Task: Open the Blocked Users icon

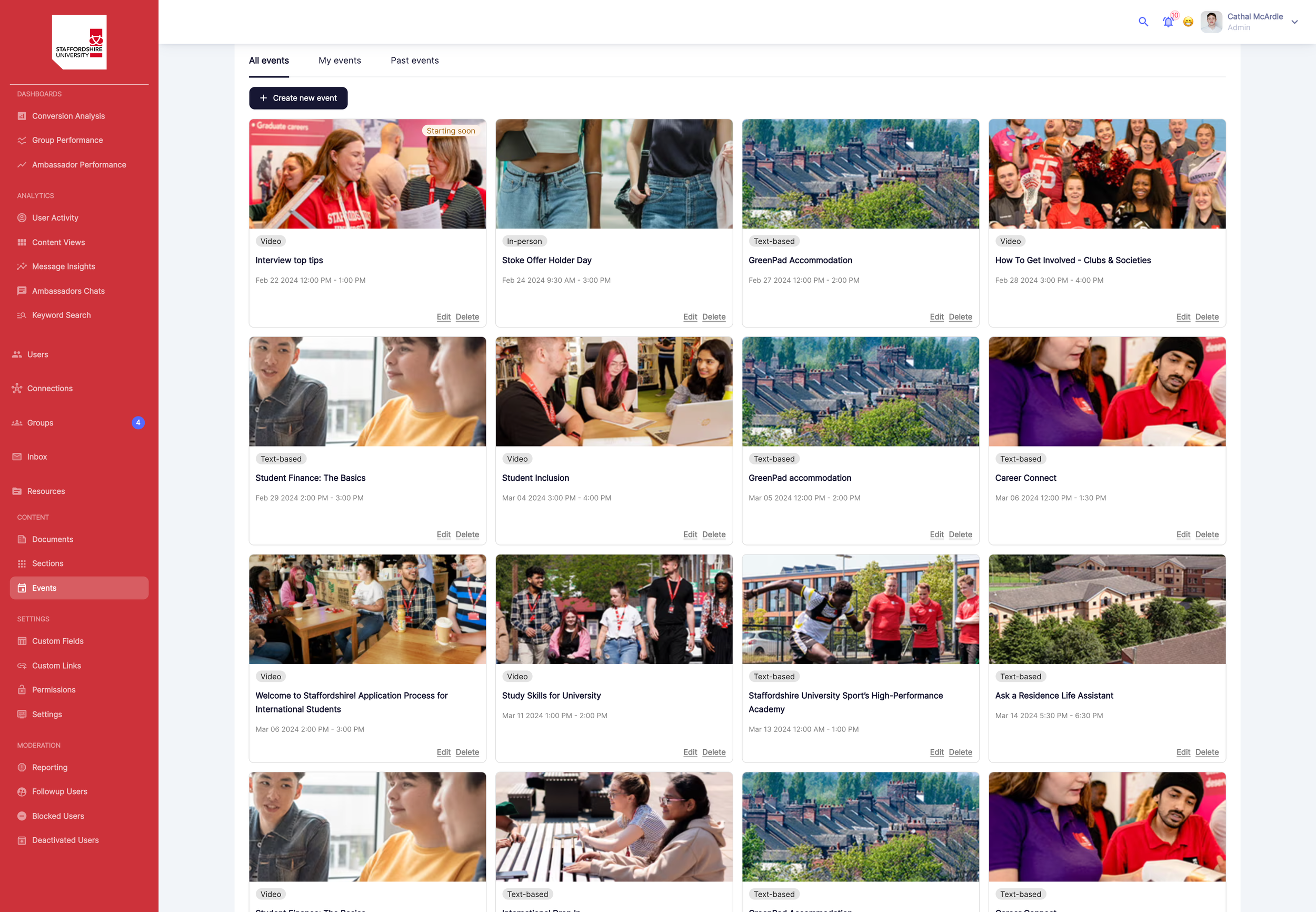Action: tap(22, 816)
